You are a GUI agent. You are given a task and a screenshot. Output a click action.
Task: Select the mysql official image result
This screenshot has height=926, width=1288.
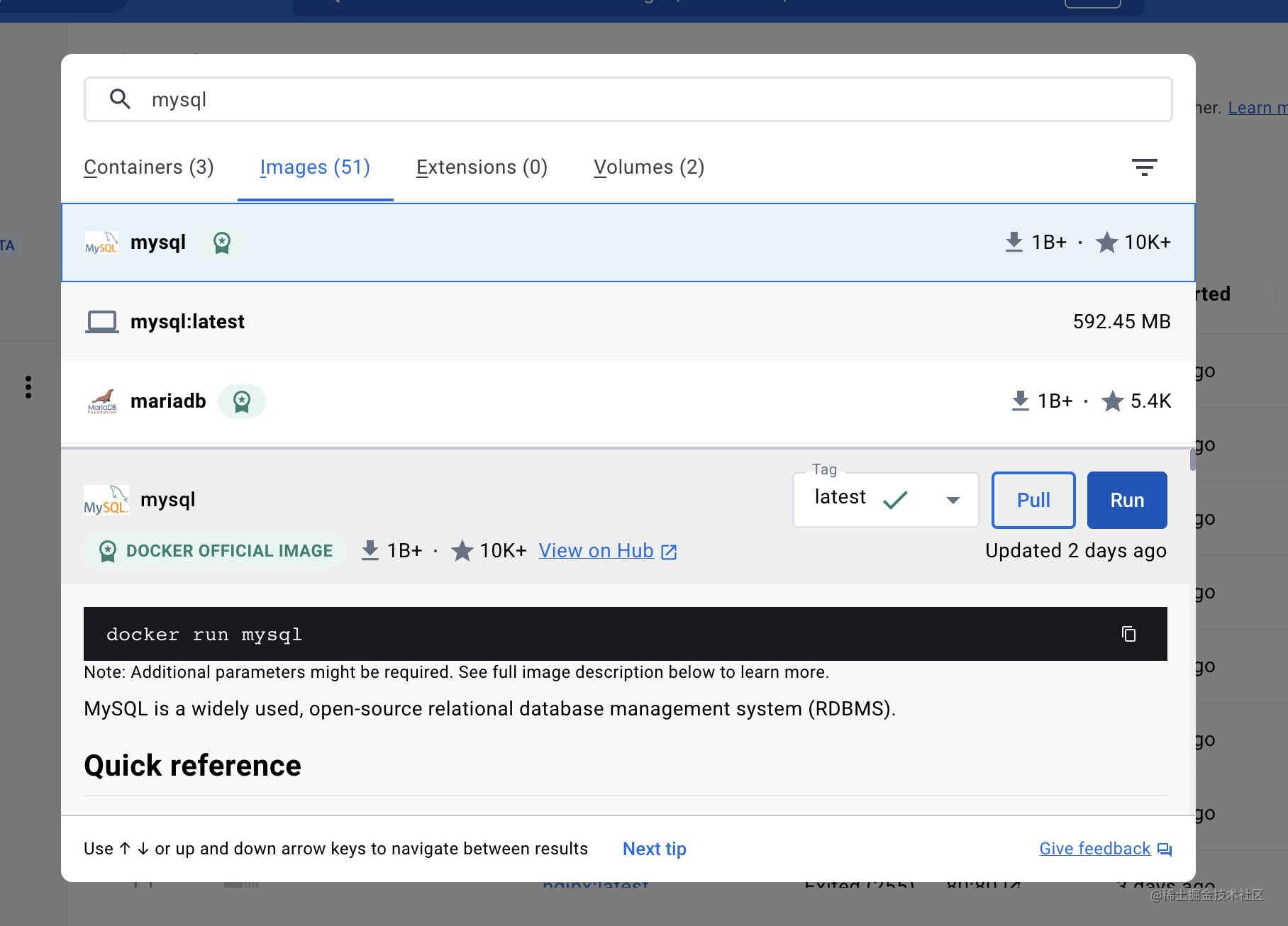(628, 242)
